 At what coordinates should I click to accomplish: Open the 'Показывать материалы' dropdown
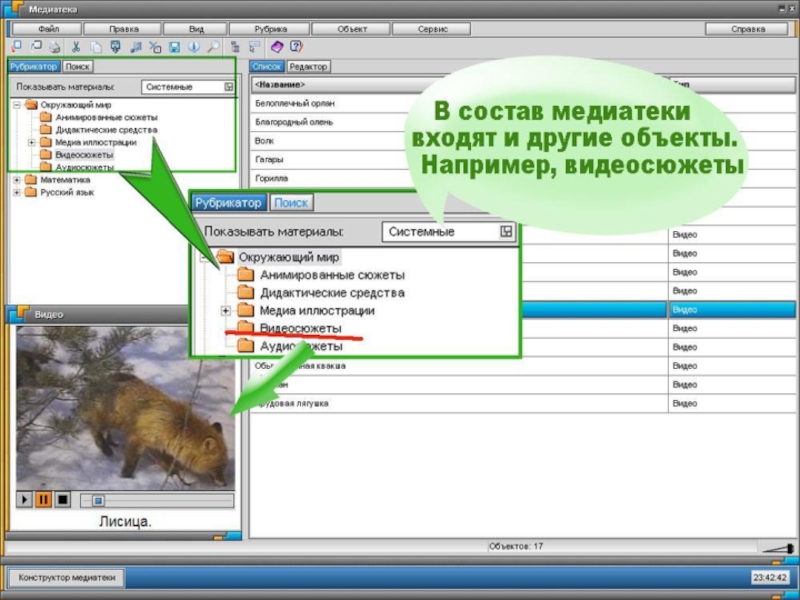229,87
